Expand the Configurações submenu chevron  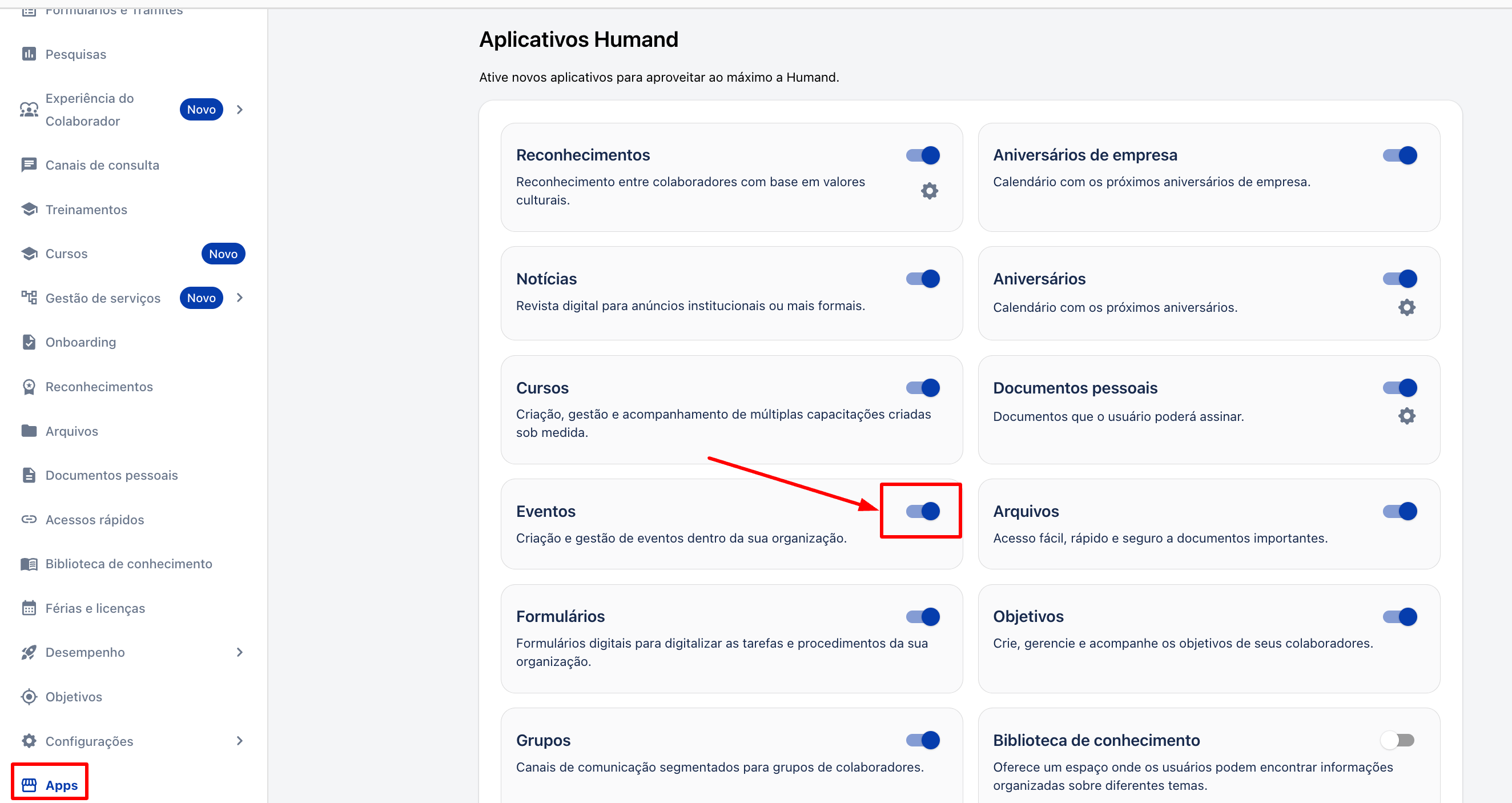(x=239, y=741)
